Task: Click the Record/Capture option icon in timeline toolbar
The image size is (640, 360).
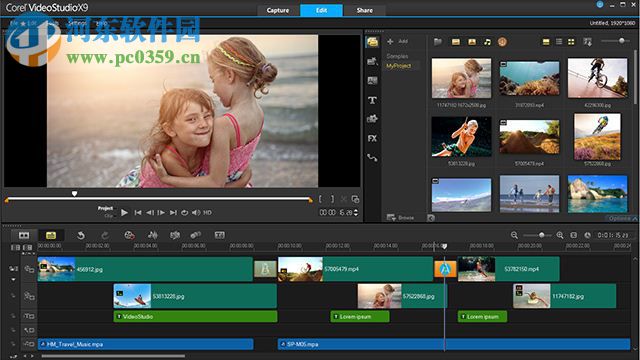Action: click(x=129, y=235)
